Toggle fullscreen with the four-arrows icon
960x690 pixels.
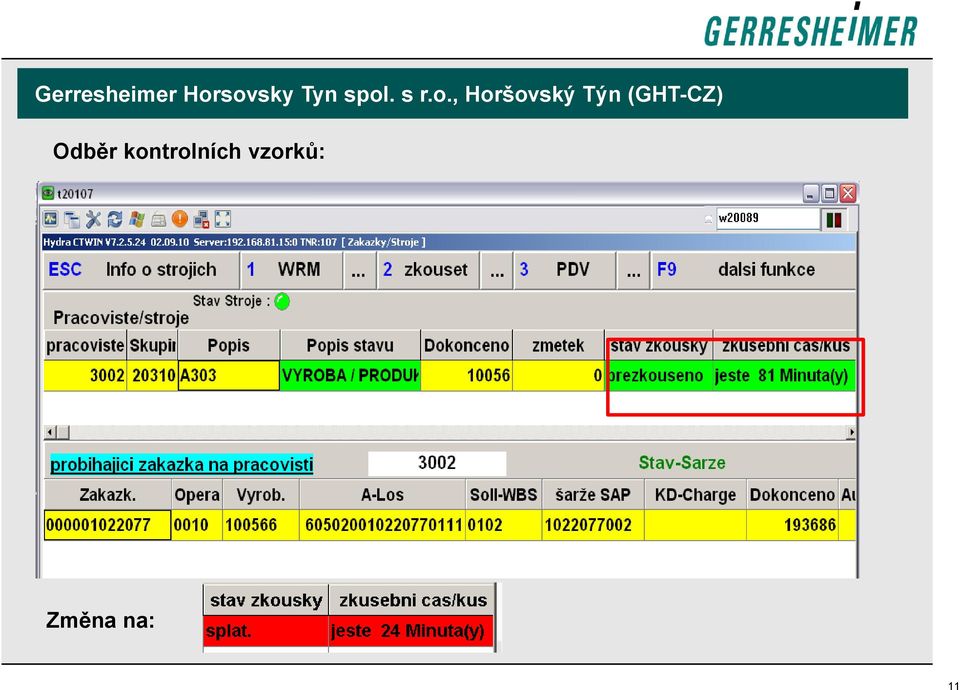[x=223, y=219]
